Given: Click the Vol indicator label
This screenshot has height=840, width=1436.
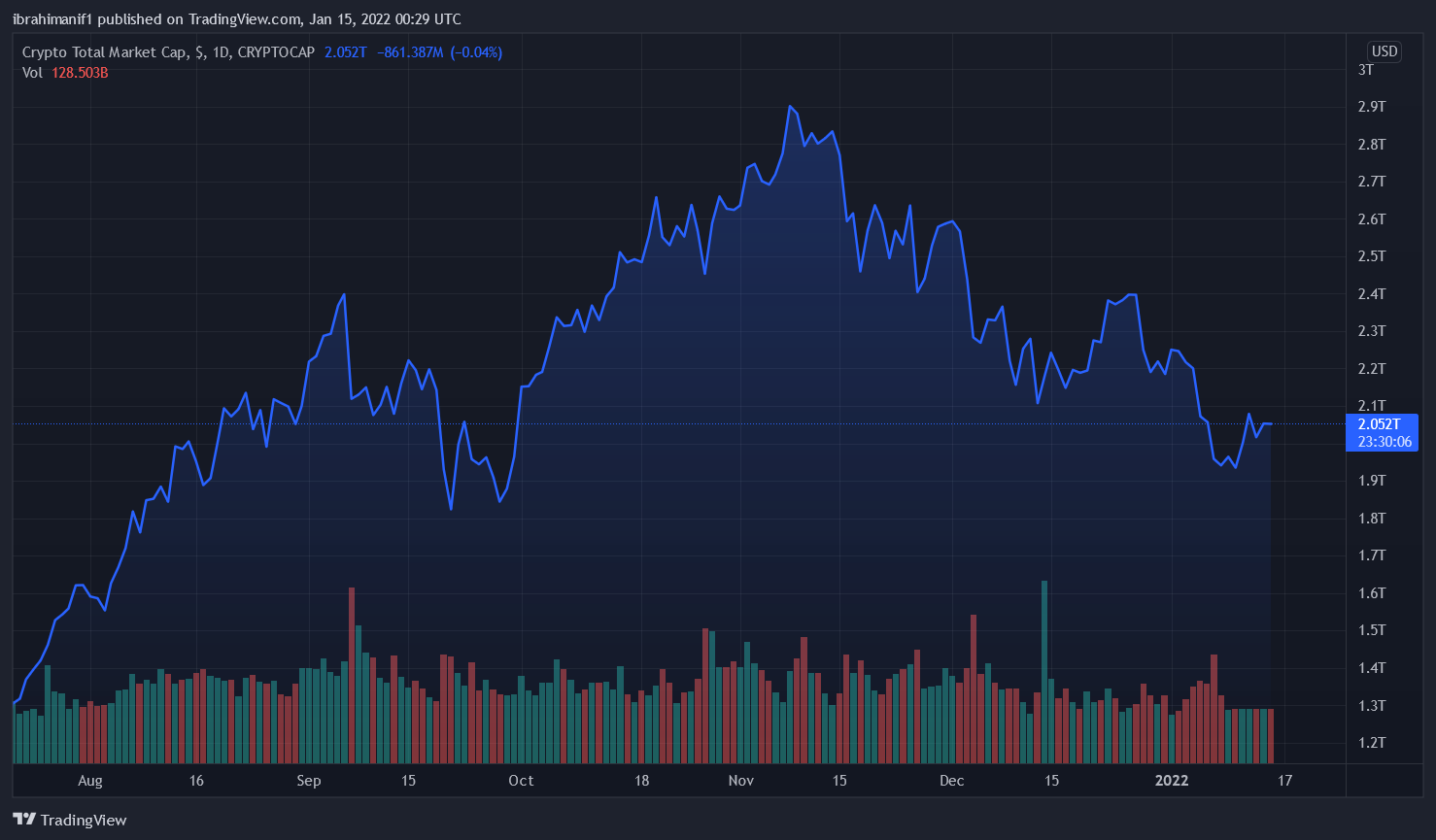Looking at the screenshot, I should tap(32, 73).
